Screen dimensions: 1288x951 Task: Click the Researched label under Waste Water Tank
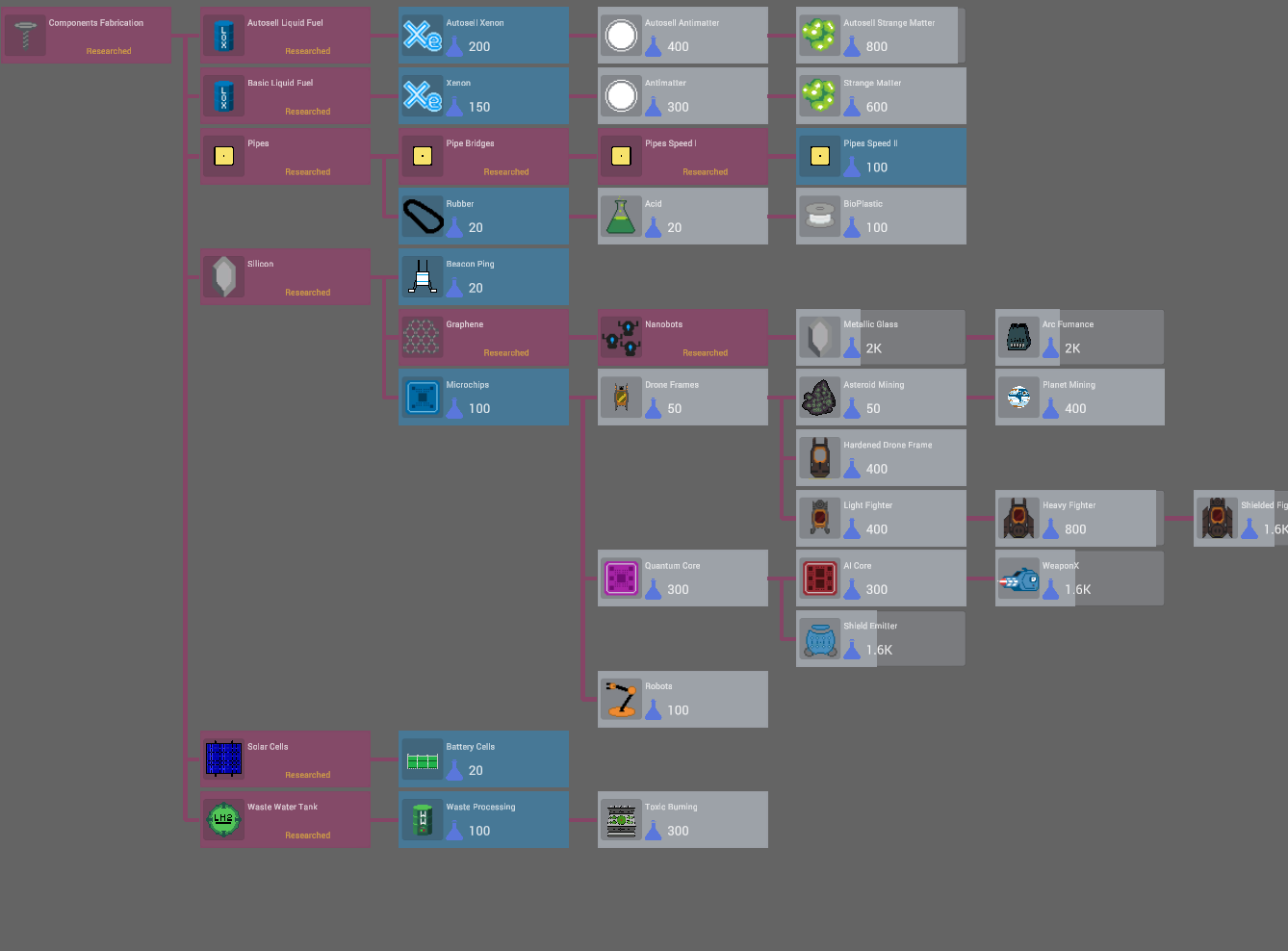(307, 835)
